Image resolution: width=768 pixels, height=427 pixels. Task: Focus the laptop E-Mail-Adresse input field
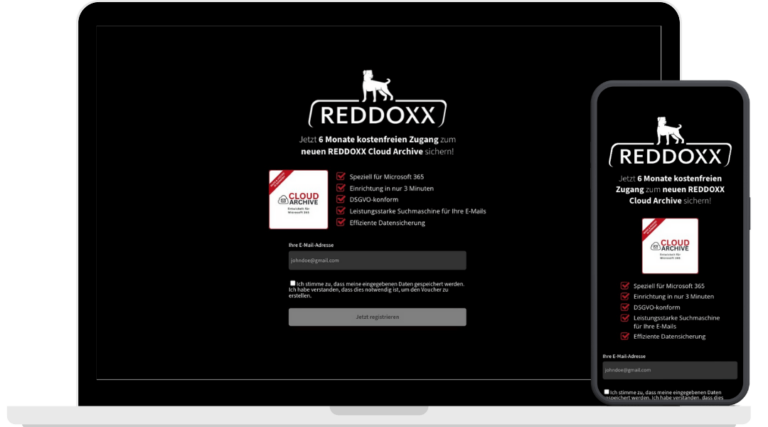click(x=377, y=261)
